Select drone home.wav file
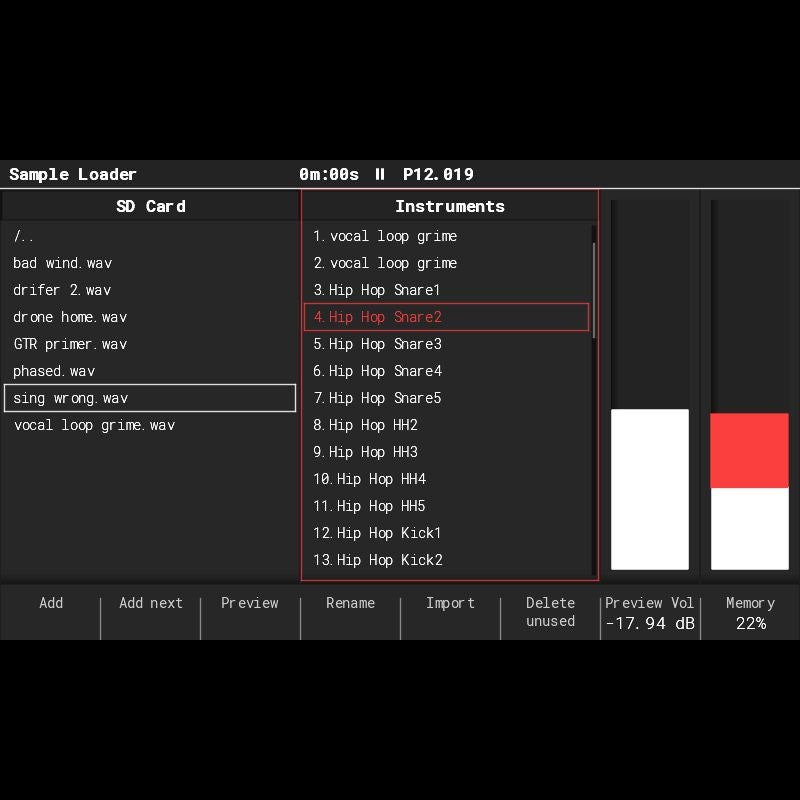 (x=150, y=317)
